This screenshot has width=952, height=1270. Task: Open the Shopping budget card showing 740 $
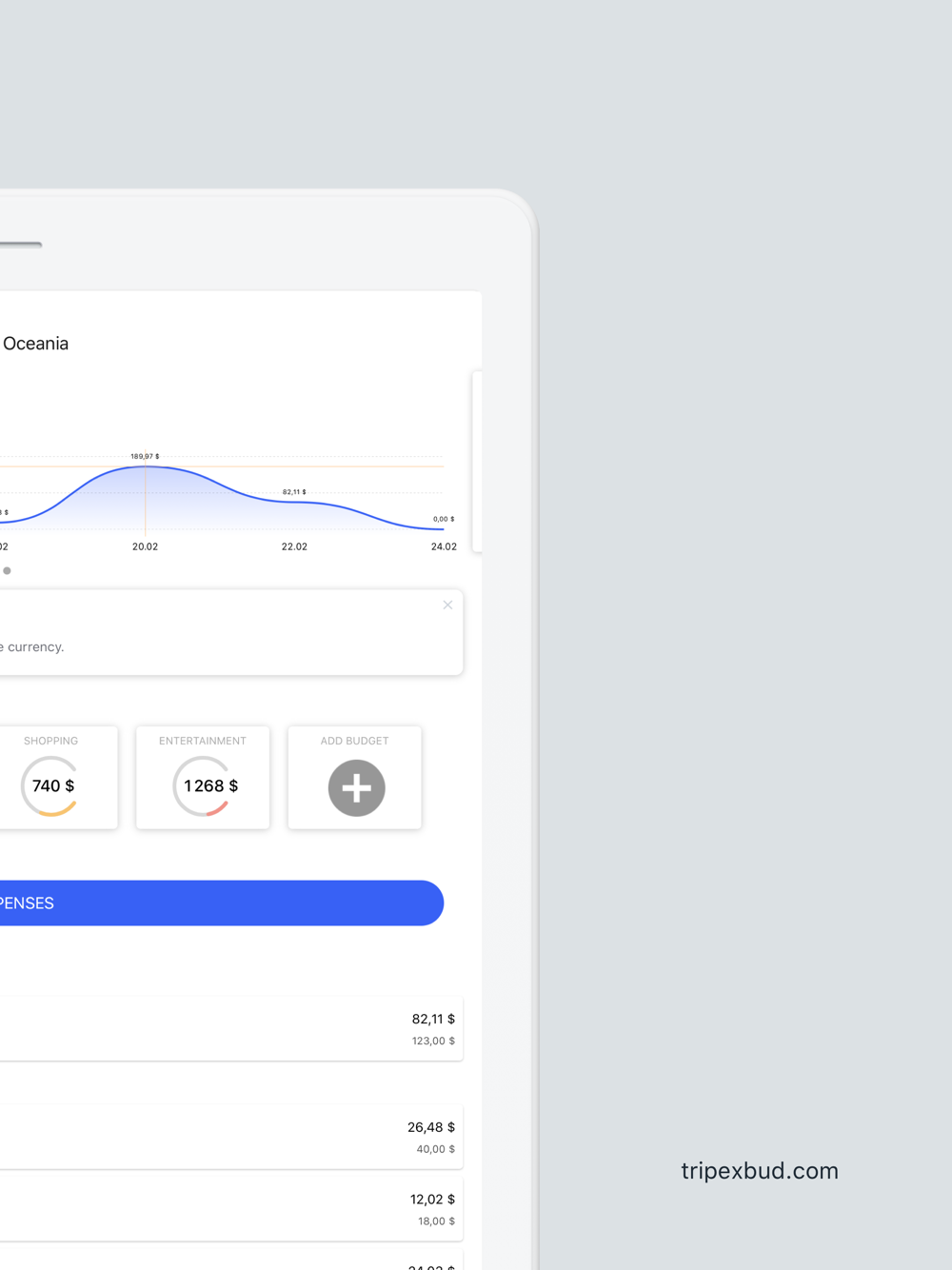(57, 777)
